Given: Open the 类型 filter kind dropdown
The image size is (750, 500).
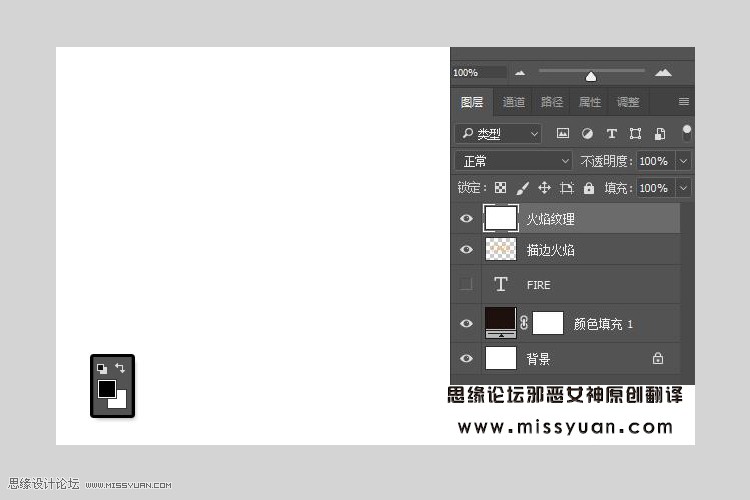Looking at the screenshot, I should (498, 133).
